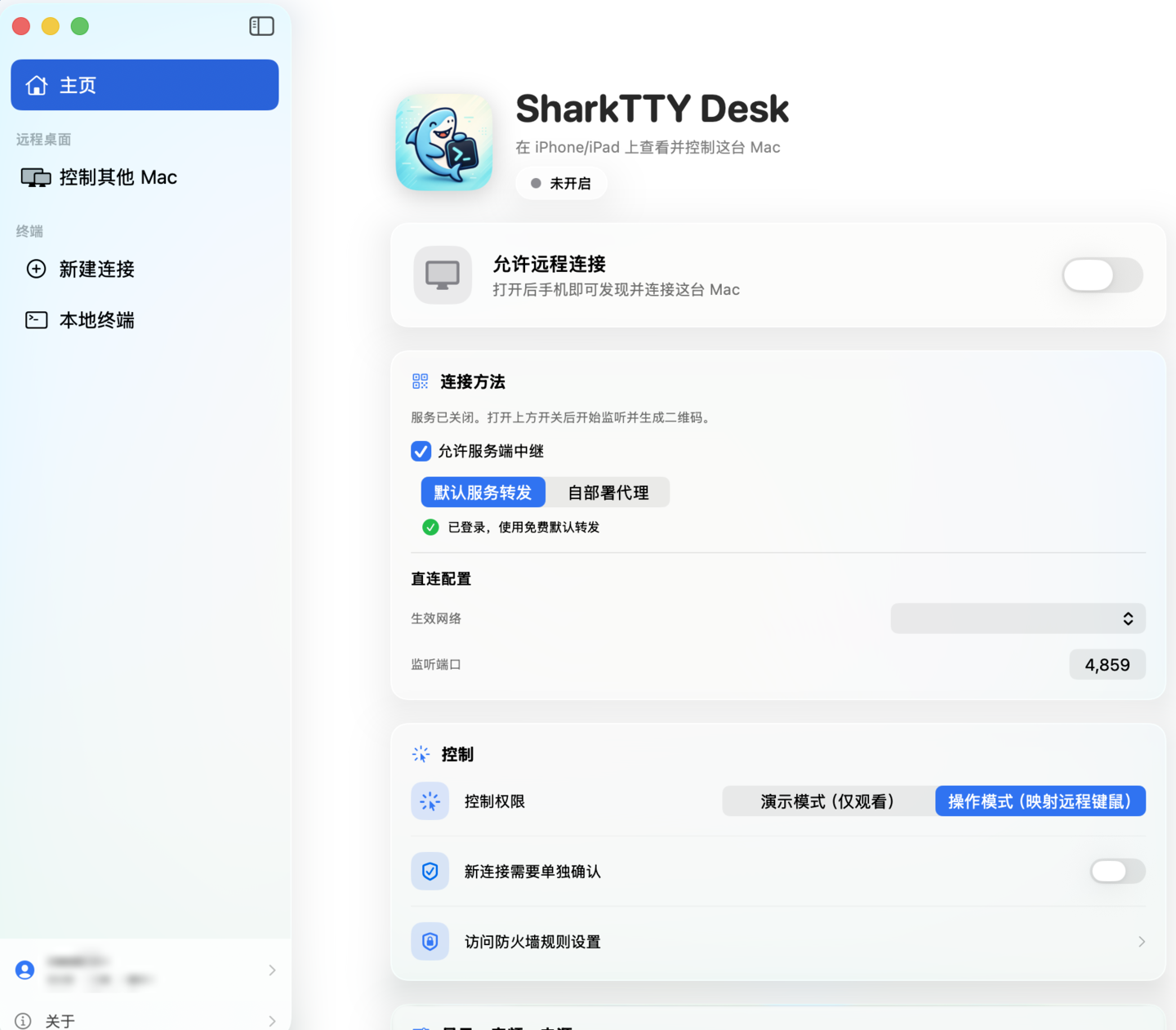The height and width of the screenshot is (1030, 1176).
Task: Expand the 关于 row chevron
Action: (272, 1021)
